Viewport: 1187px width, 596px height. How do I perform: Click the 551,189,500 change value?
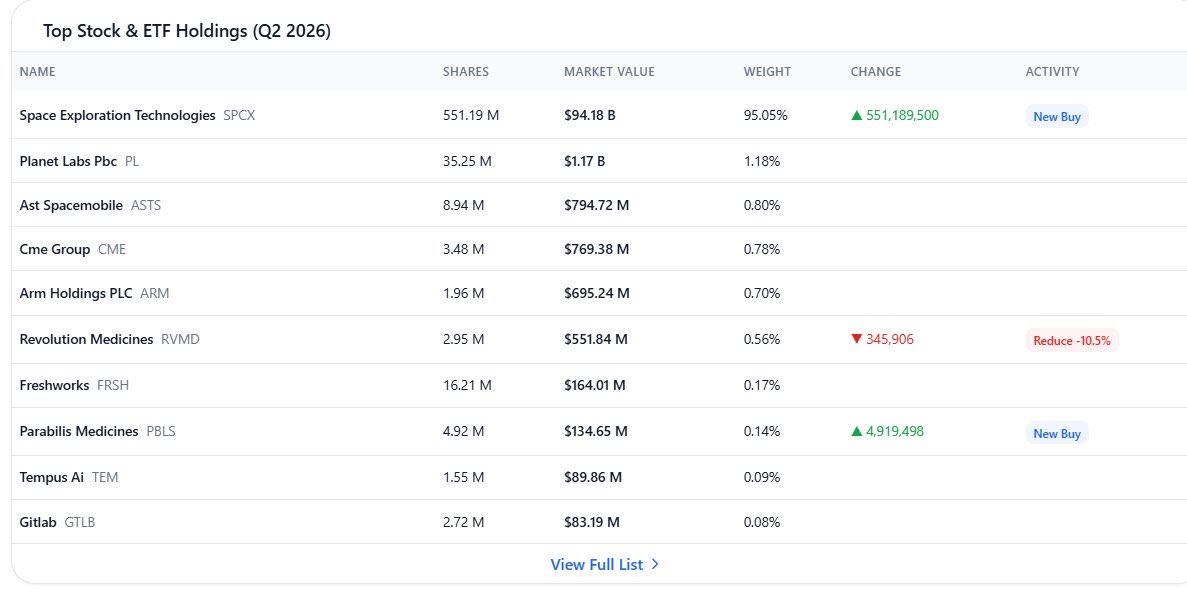[902, 115]
